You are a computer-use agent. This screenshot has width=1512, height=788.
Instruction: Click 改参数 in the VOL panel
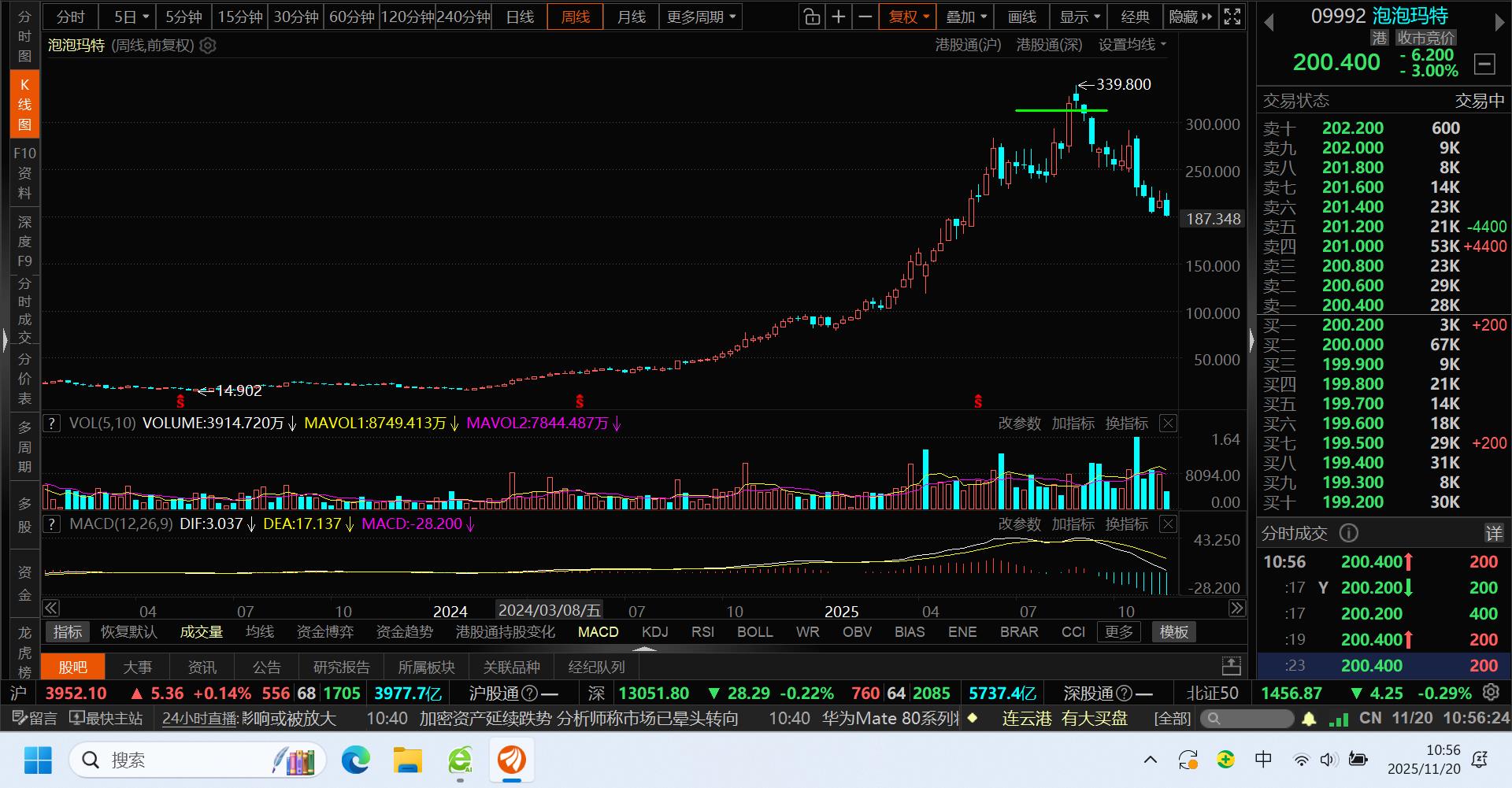[1019, 424]
